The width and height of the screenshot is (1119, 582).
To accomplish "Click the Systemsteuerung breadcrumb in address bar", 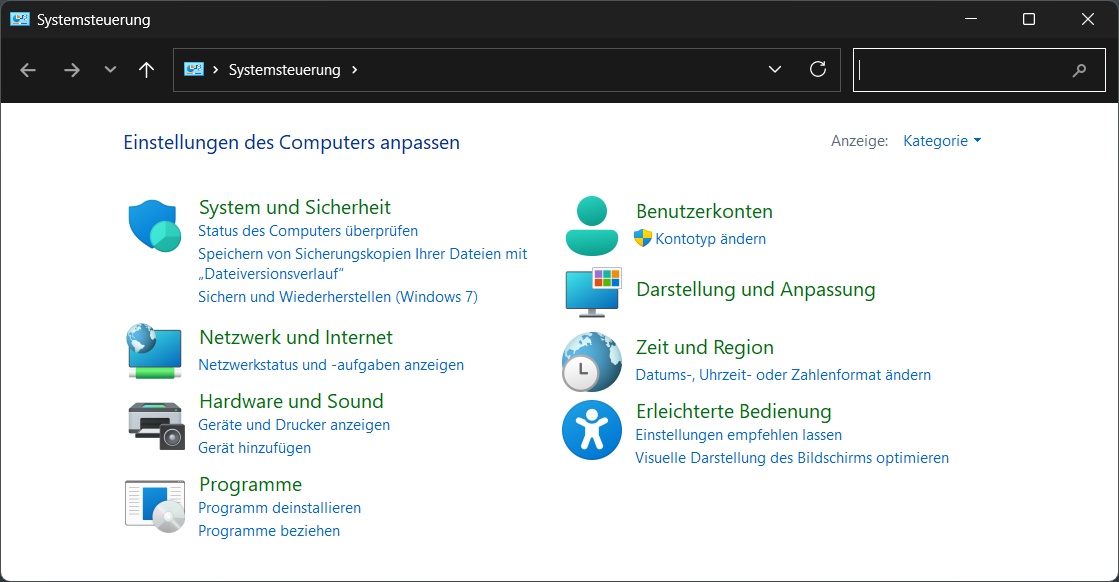I will point(284,70).
